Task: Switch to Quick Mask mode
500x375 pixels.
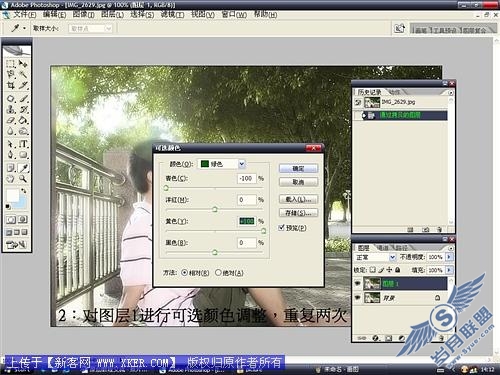Action: point(23,220)
